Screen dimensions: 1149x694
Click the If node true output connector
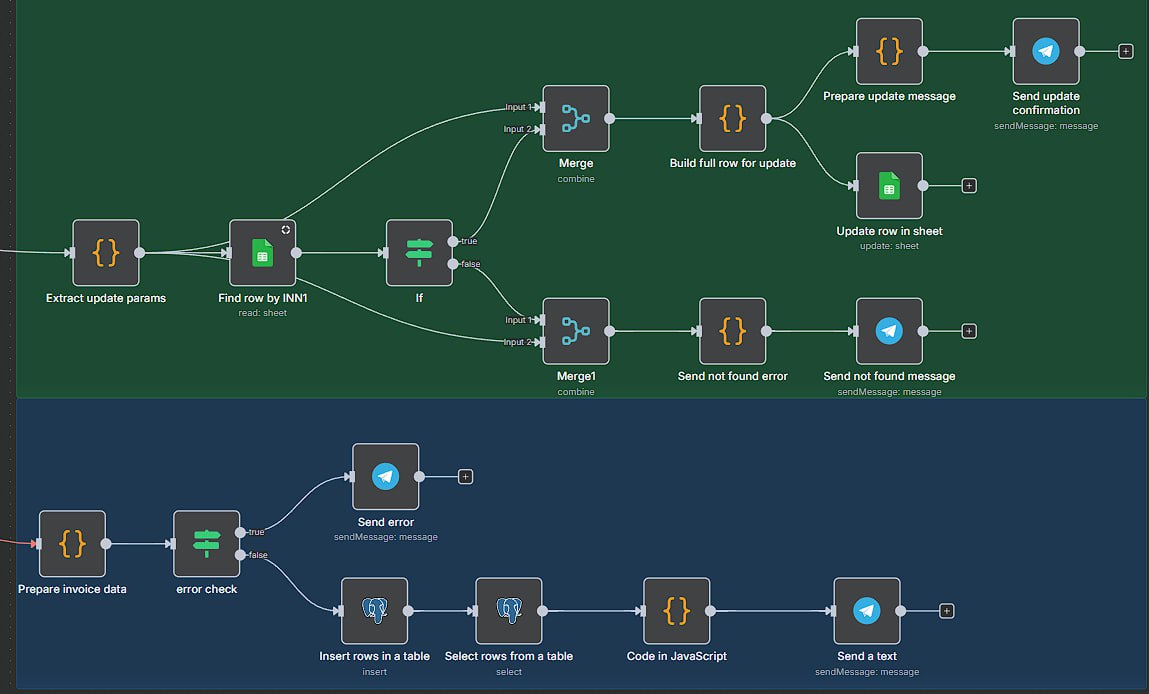453,241
